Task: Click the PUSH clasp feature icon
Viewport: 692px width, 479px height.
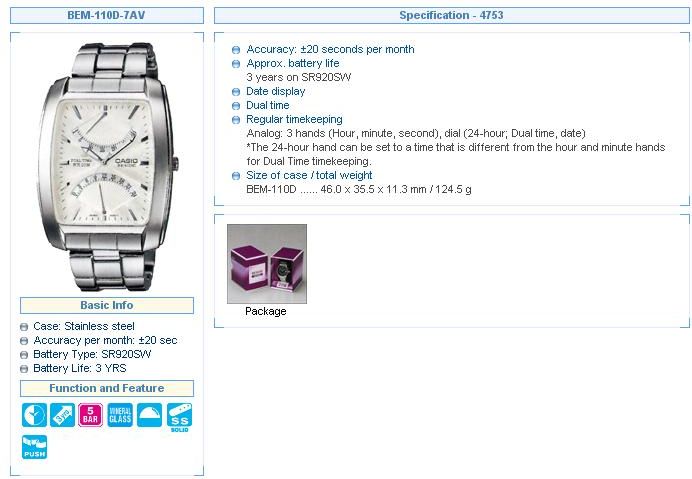Action: pos(34,447)
